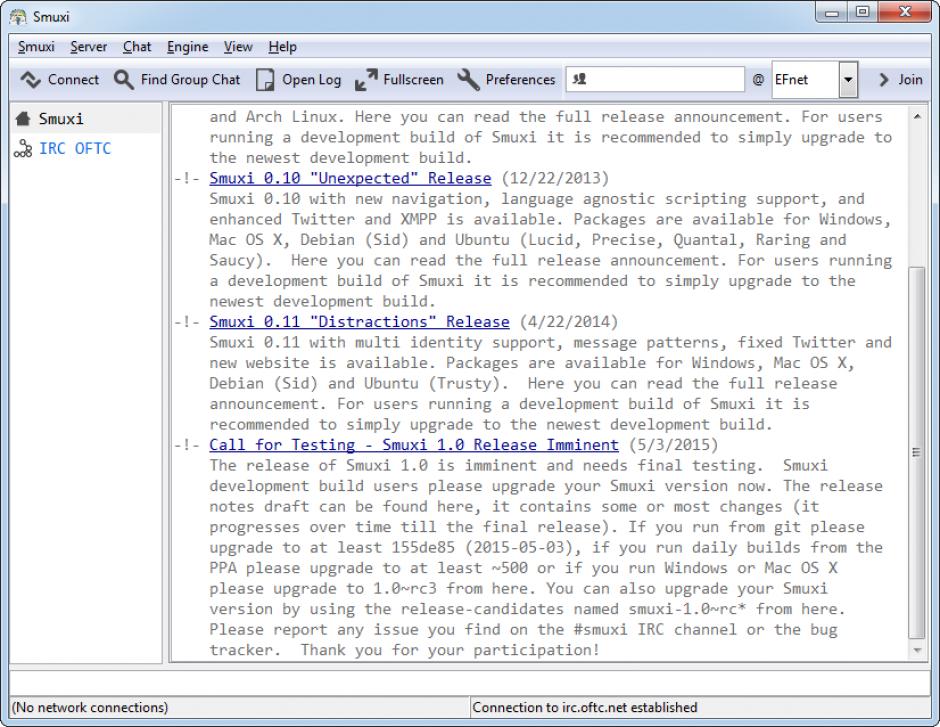Open the Smuxi menu

36,47
